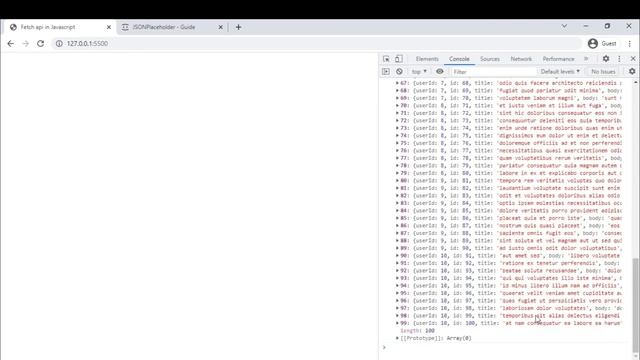Click the length: 100 line
Screen dimensions: 640x360
click(418, 331)
